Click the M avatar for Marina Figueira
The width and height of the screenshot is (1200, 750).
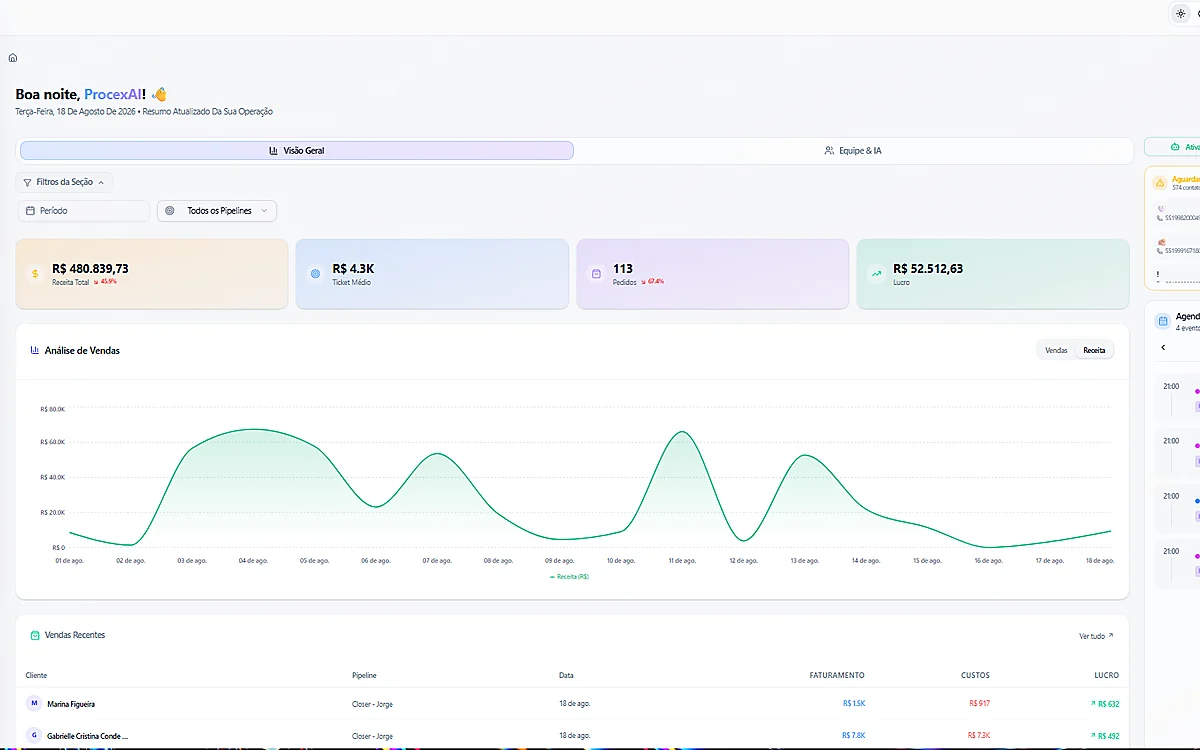[x=34, y=704]
